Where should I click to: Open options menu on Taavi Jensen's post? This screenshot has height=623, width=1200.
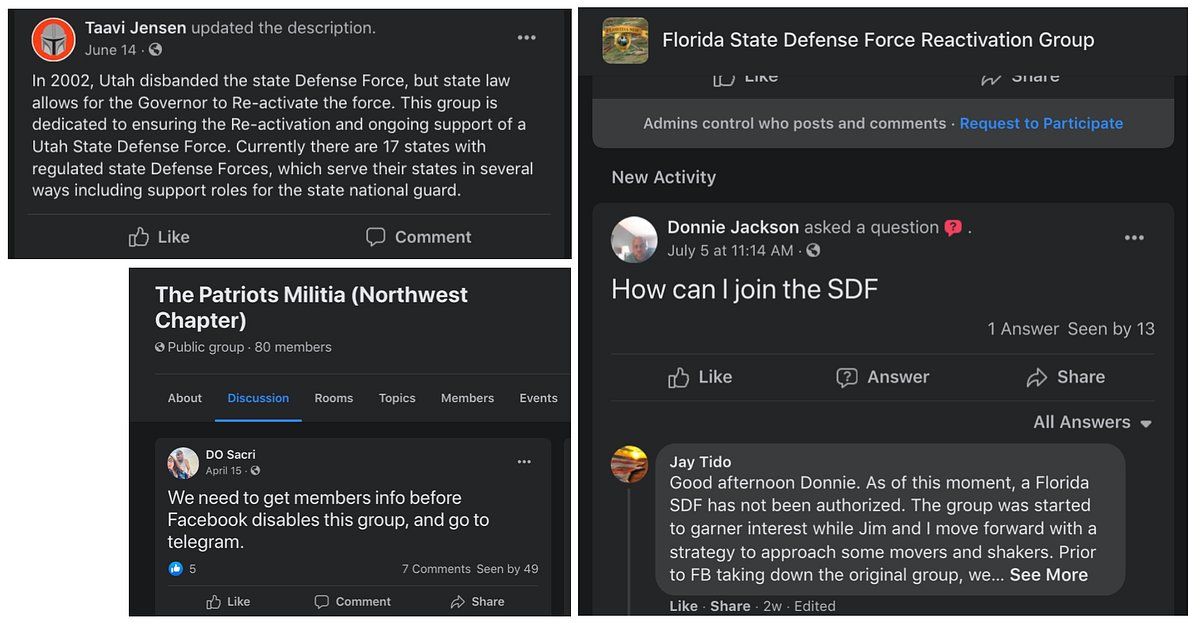527,38
